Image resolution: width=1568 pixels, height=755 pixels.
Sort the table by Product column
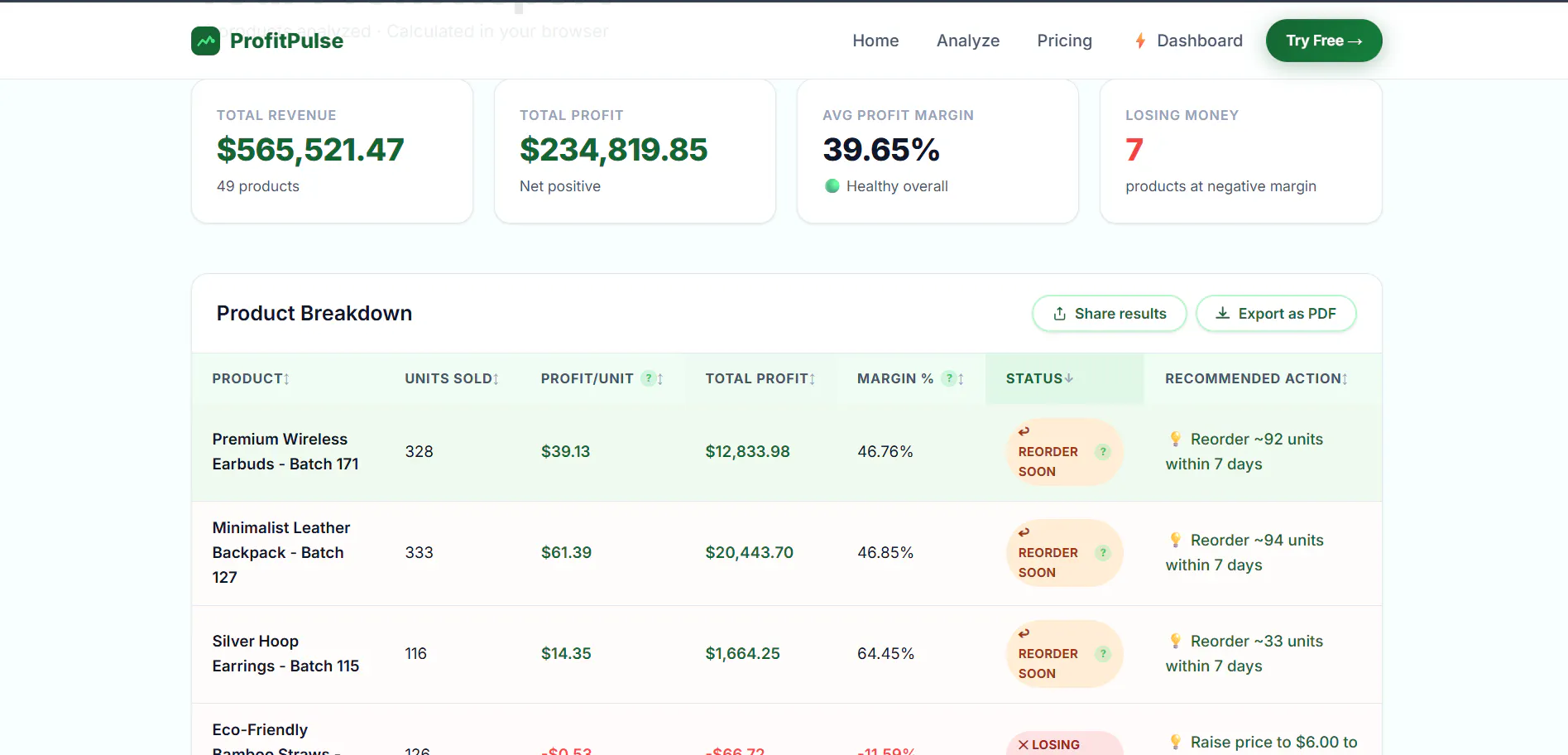pyautogui.click(x=251, y=378)
